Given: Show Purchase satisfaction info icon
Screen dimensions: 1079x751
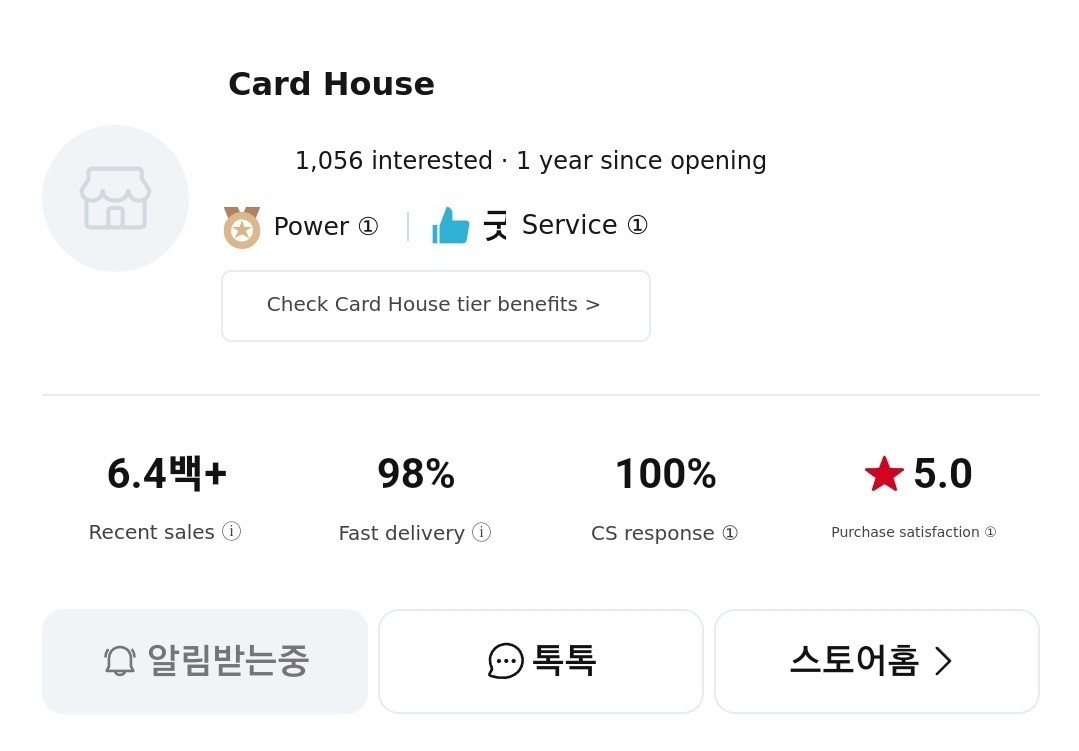Looking at the screenshot, I should point(990,532).
